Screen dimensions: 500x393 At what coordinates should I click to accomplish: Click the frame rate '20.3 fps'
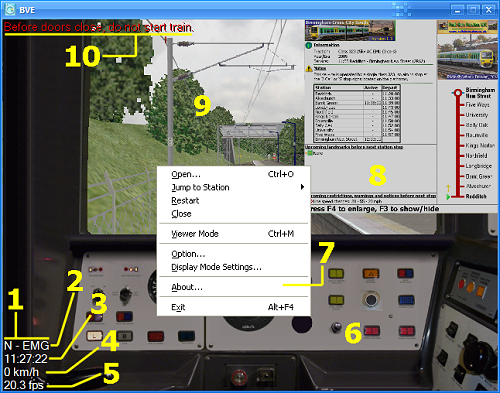pyautogui.click(x=24, y=385)
